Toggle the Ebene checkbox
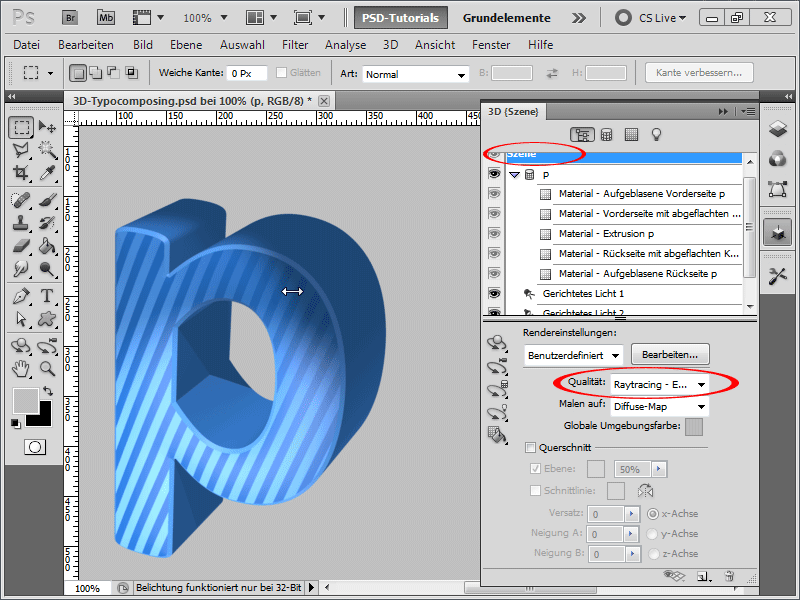 [535, 468]
